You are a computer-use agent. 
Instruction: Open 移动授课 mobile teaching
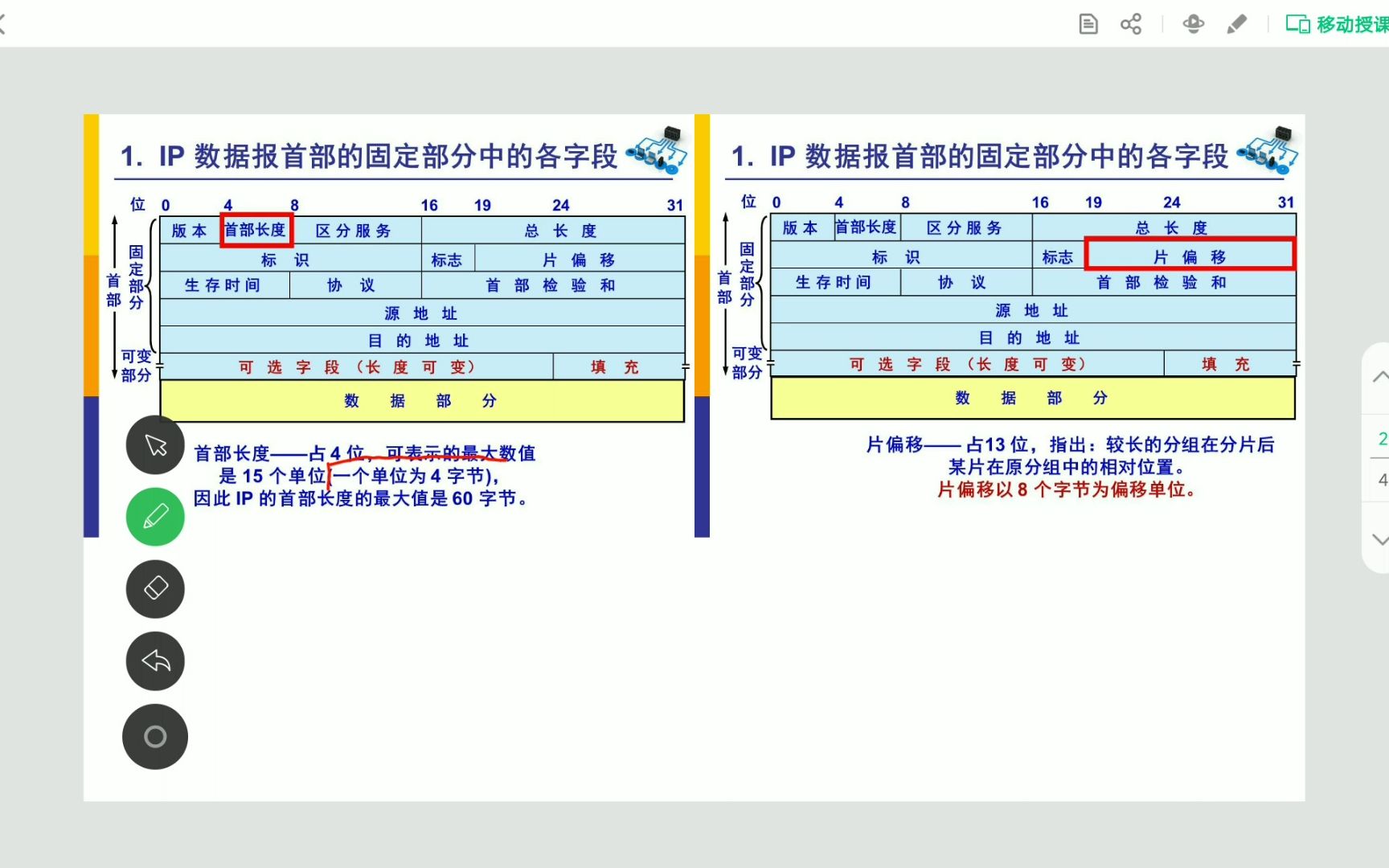point(1337,24)
